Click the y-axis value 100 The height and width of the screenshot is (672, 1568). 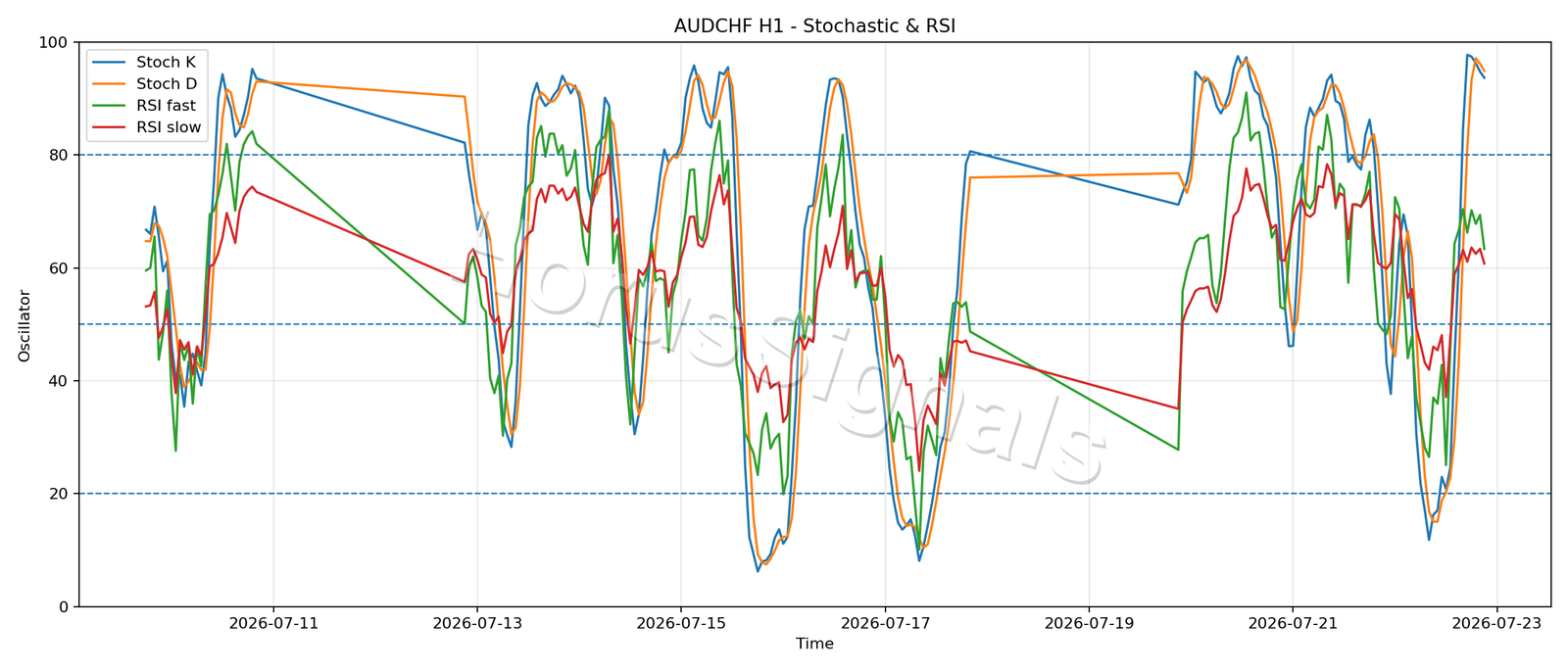(x=54, y=43)
